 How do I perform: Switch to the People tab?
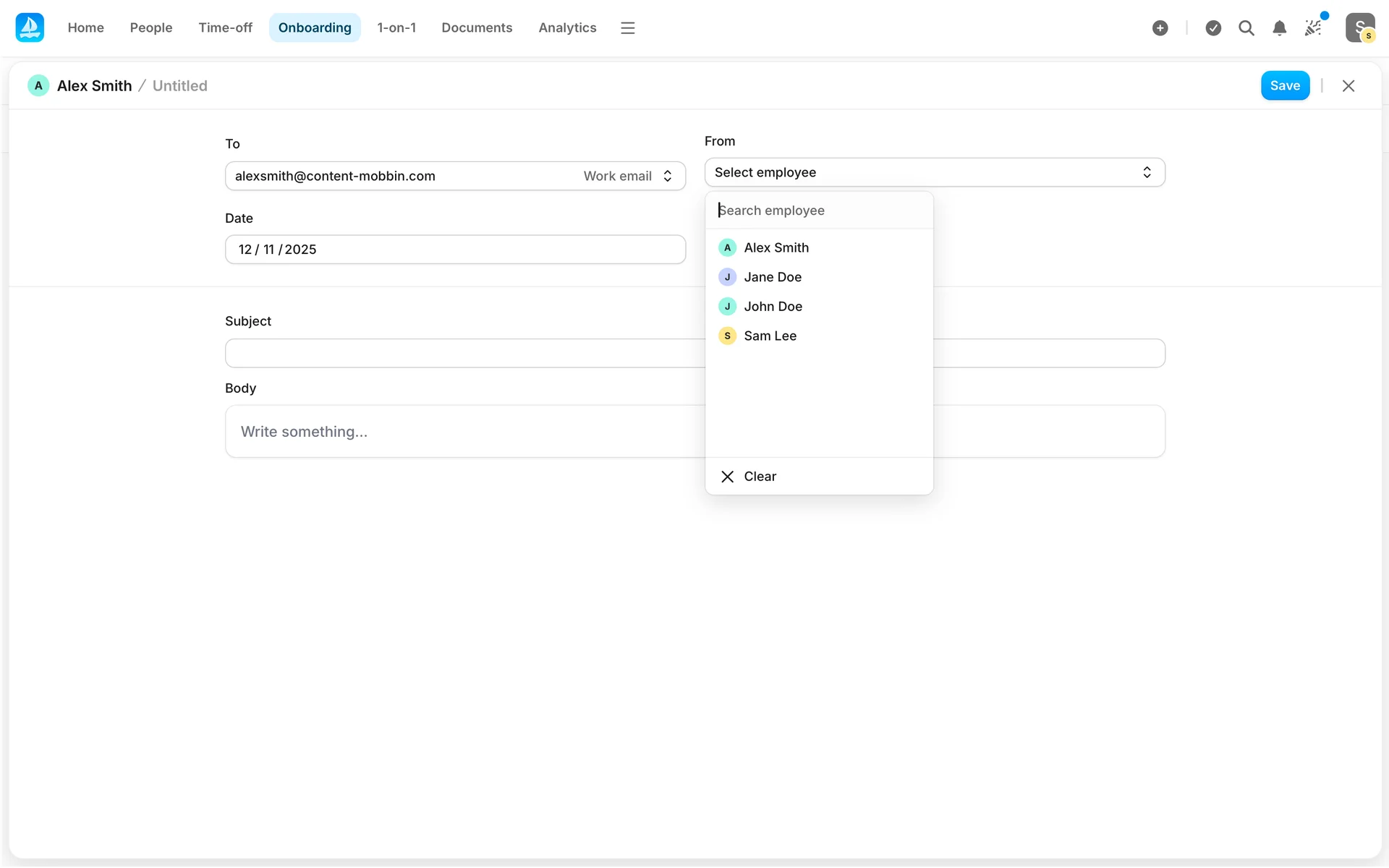(x=150, y=27)
